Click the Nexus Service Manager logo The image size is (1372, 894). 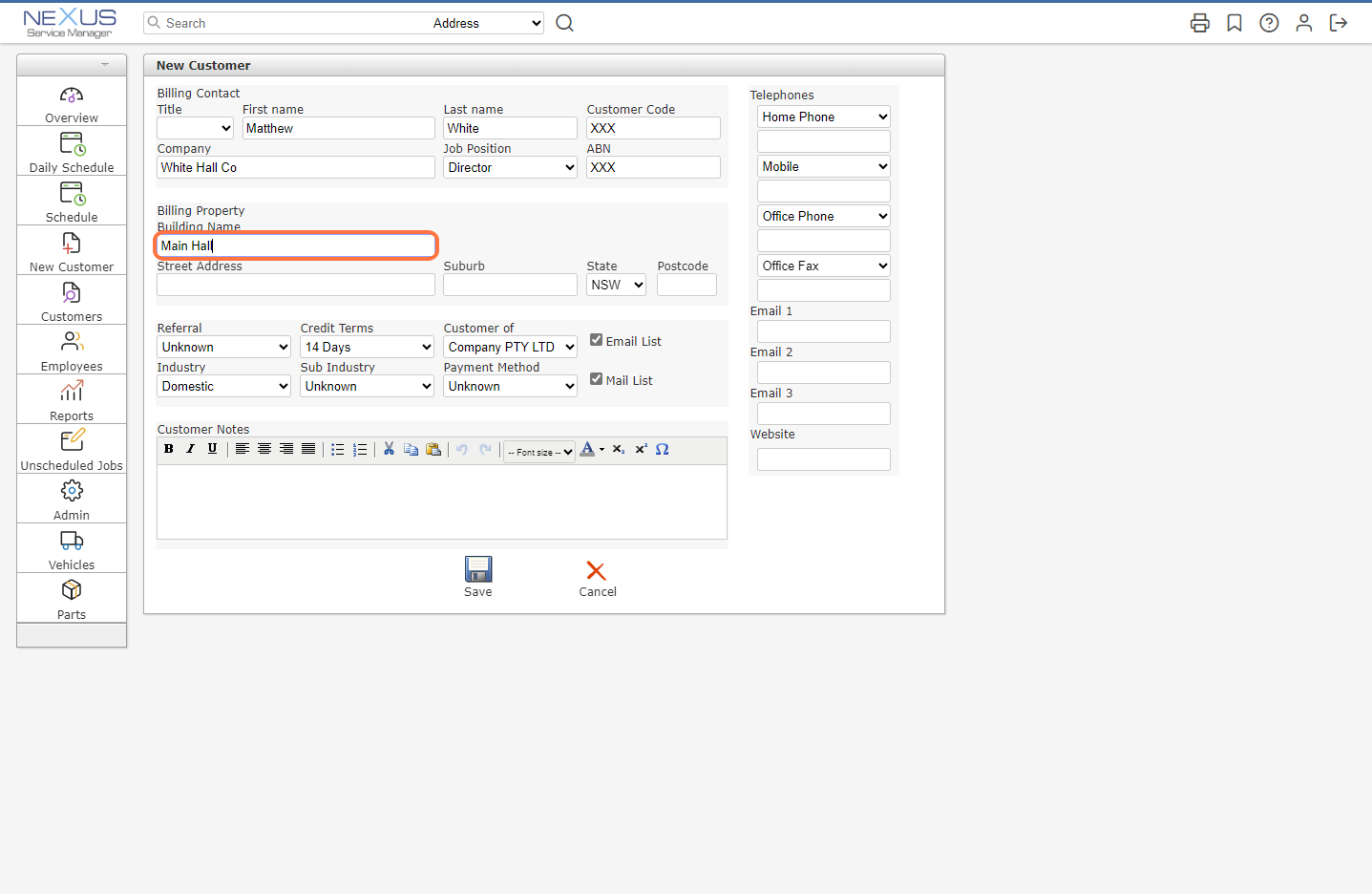(x=70, y=23)
